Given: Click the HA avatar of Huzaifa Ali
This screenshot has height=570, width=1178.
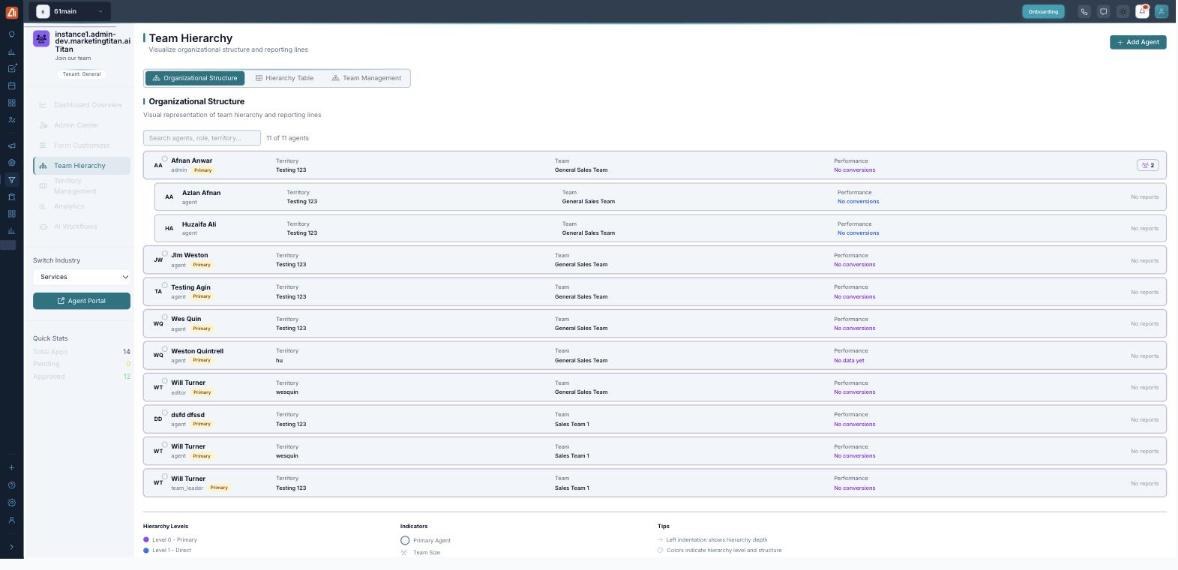Looking at the screenshot, I should (x=169, y=228).
